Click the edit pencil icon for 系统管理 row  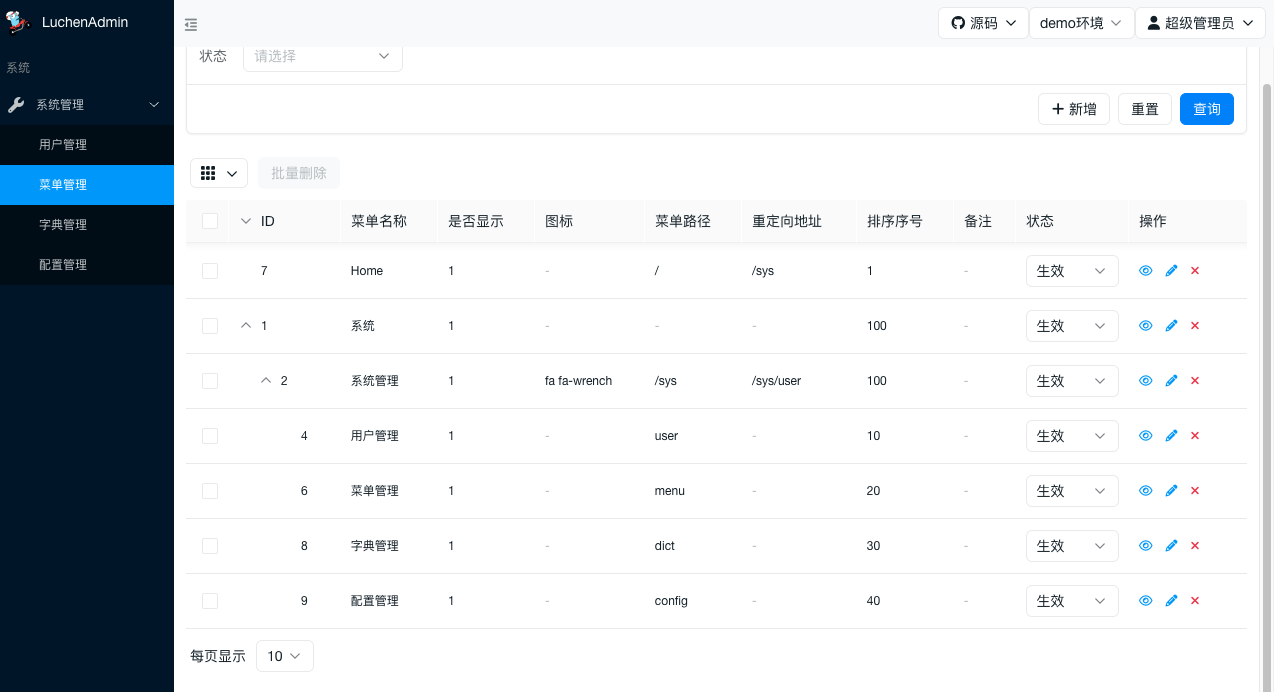(1171, 380)
